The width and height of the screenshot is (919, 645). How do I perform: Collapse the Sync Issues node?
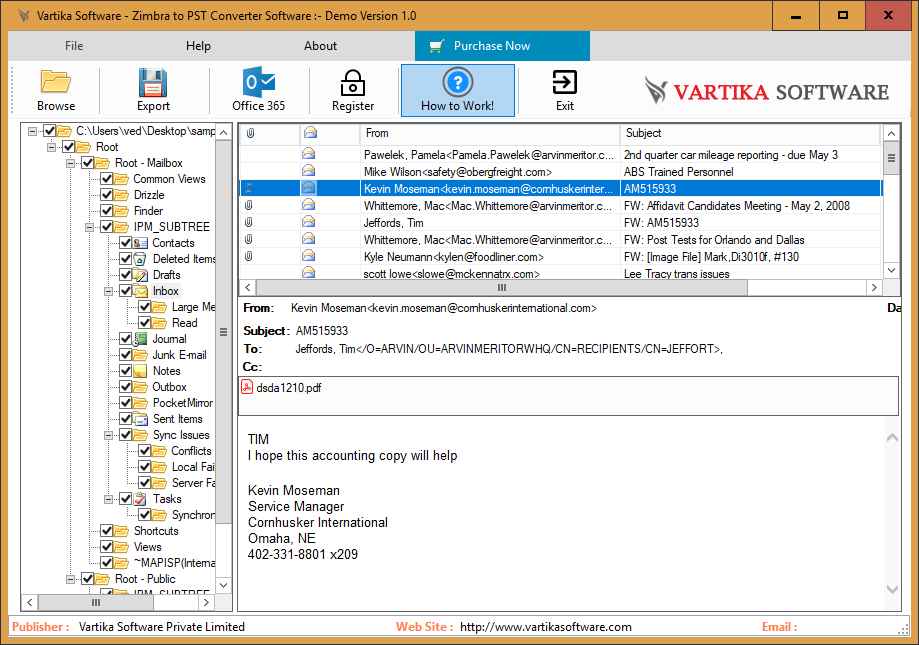pyautogui.click(x=108, y=435)
